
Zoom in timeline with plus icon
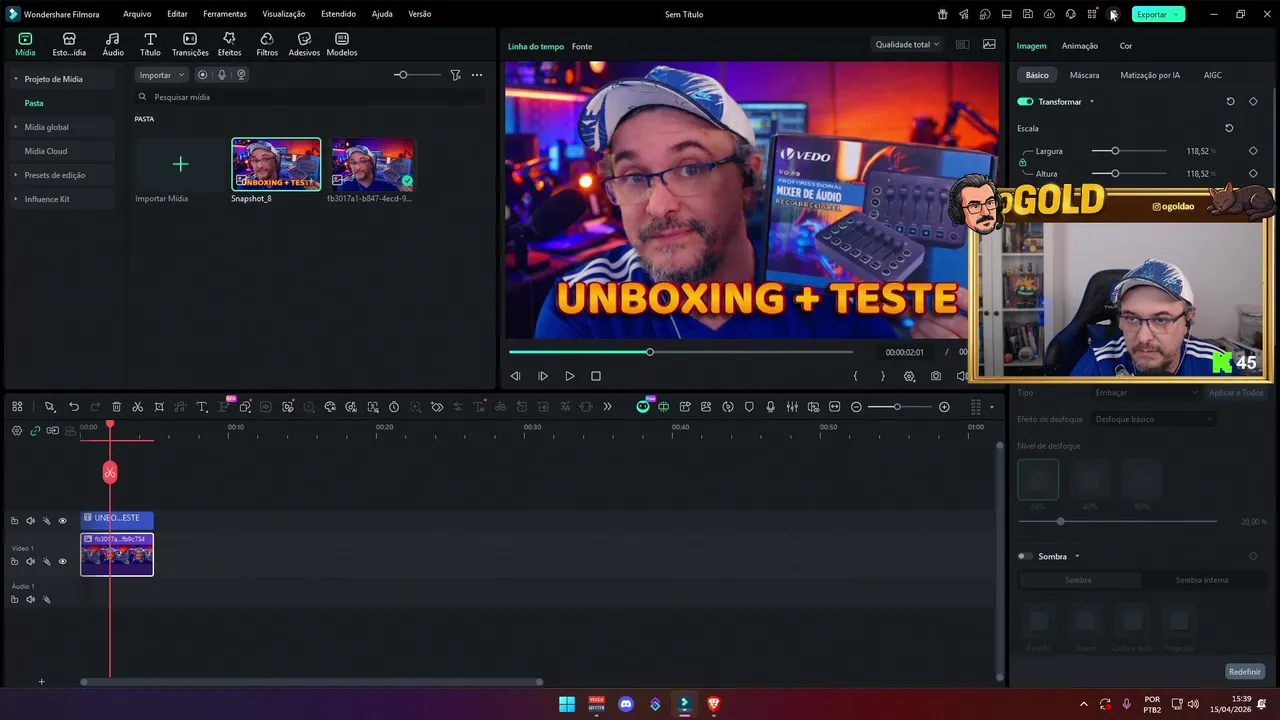[944, 407]
